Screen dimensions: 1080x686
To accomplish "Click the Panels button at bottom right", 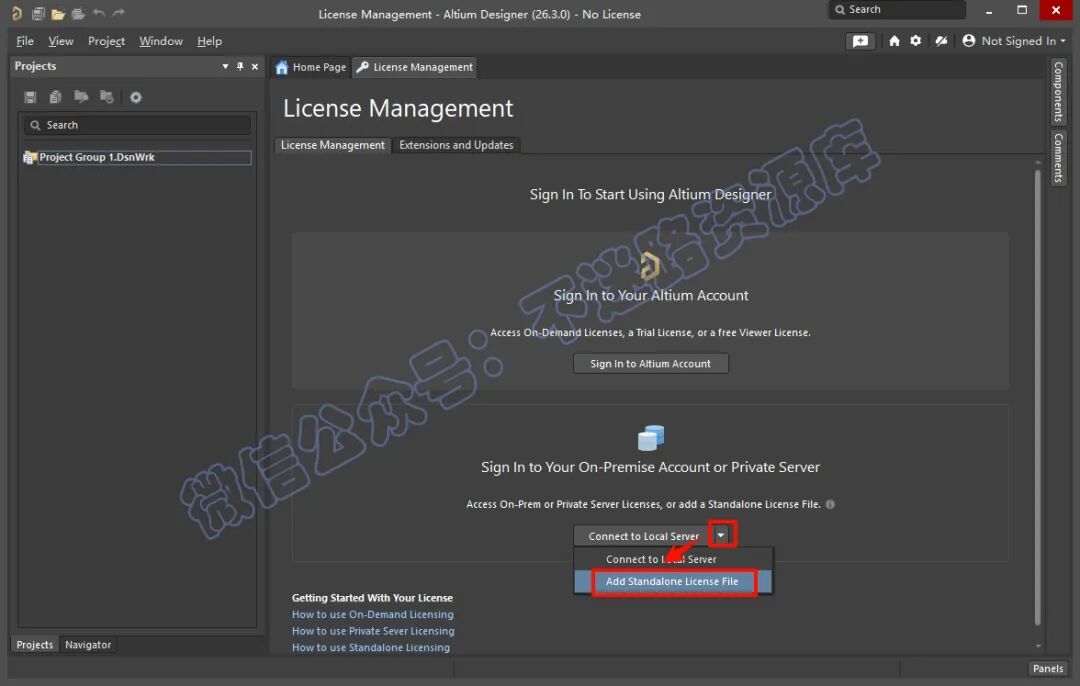I will pos(1048,669).
